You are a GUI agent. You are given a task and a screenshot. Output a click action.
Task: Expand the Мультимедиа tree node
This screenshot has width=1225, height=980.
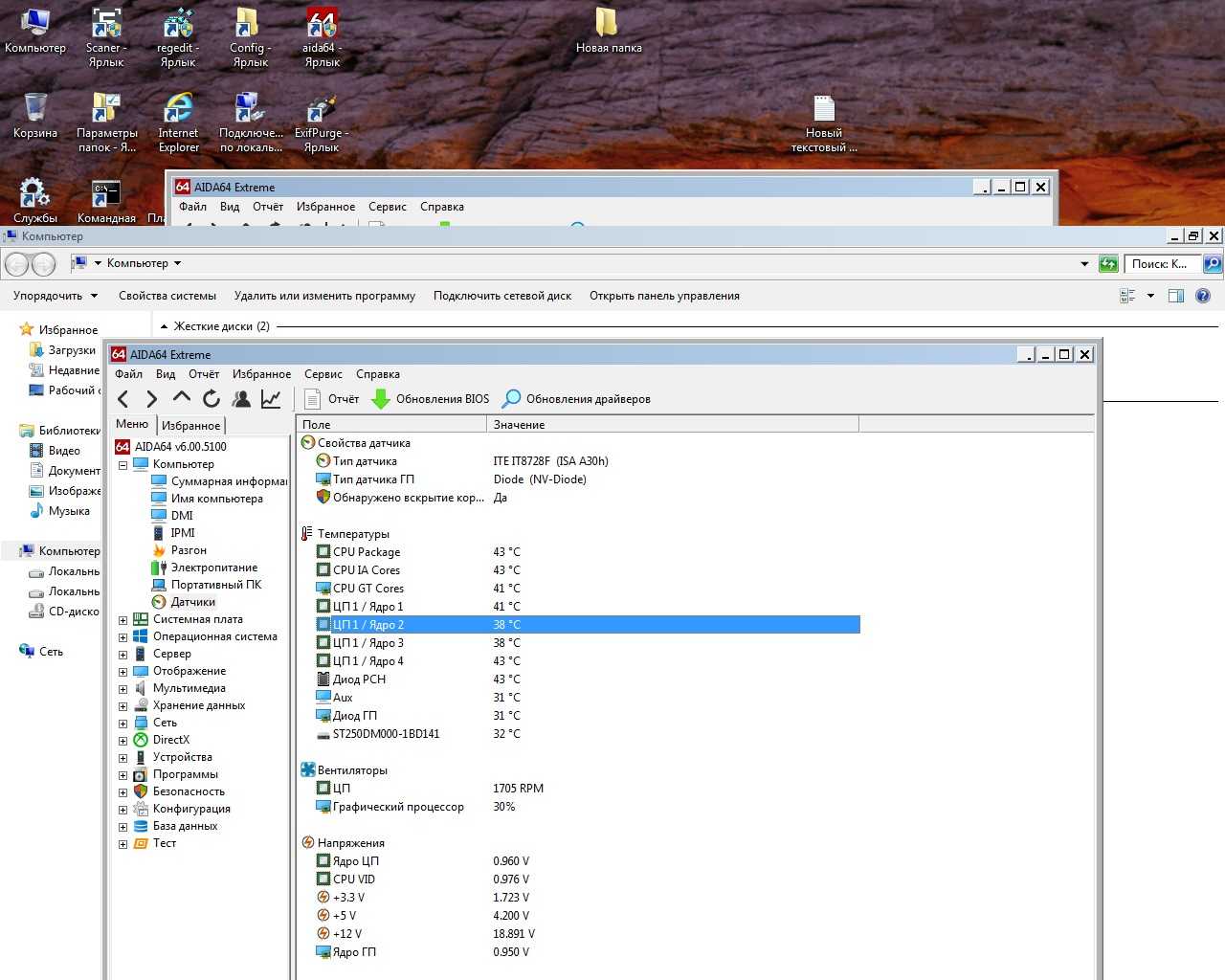(122, 689)
